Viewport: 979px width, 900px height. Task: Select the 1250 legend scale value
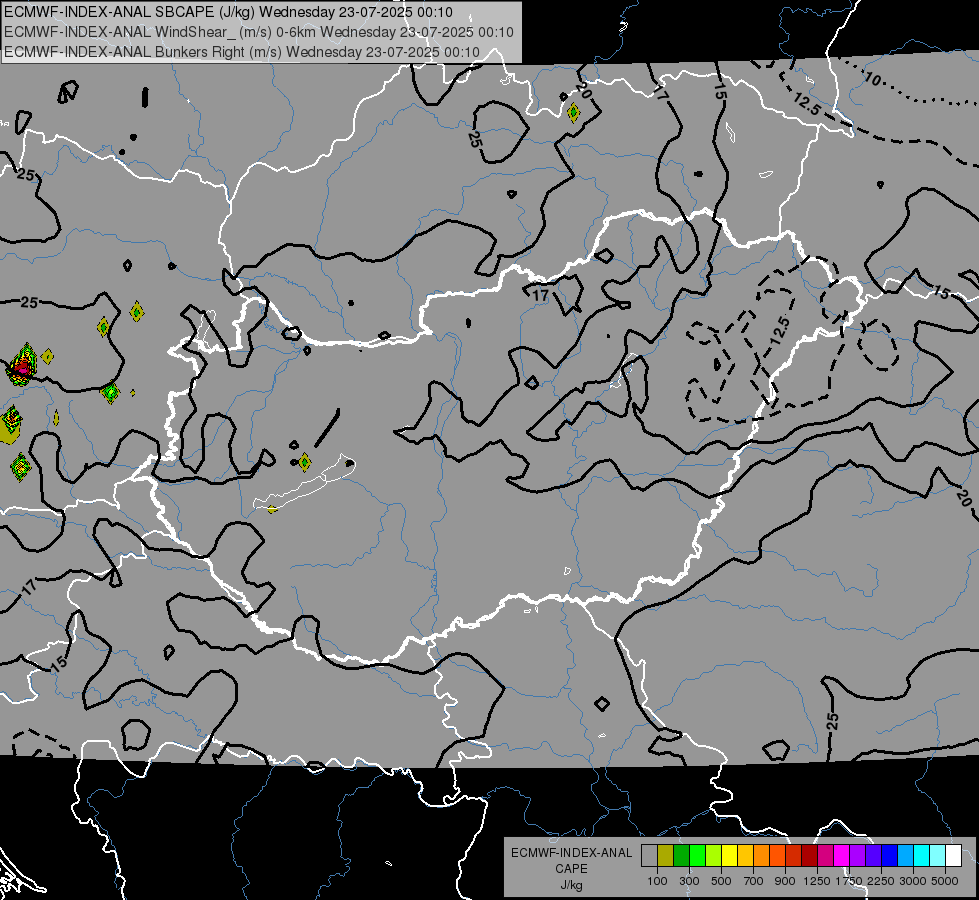(817, 881)
